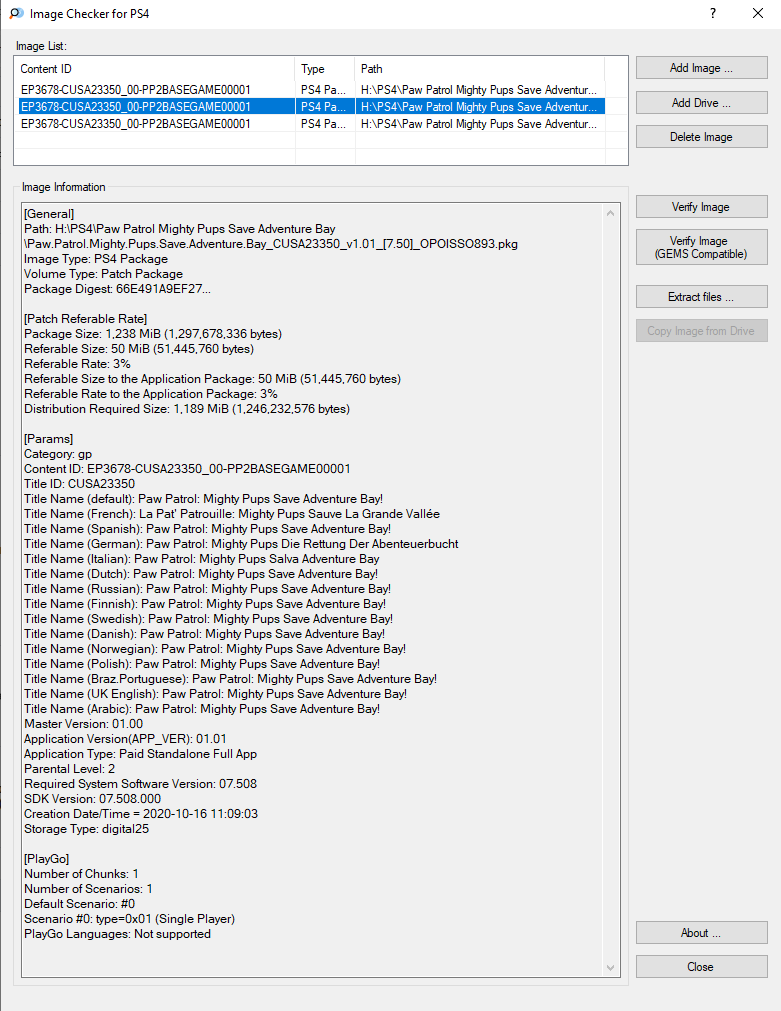Viewport: 781px width, 1011px height.
Task: Click the Image Checker app icon in title bar
Action: coord(16,14)
